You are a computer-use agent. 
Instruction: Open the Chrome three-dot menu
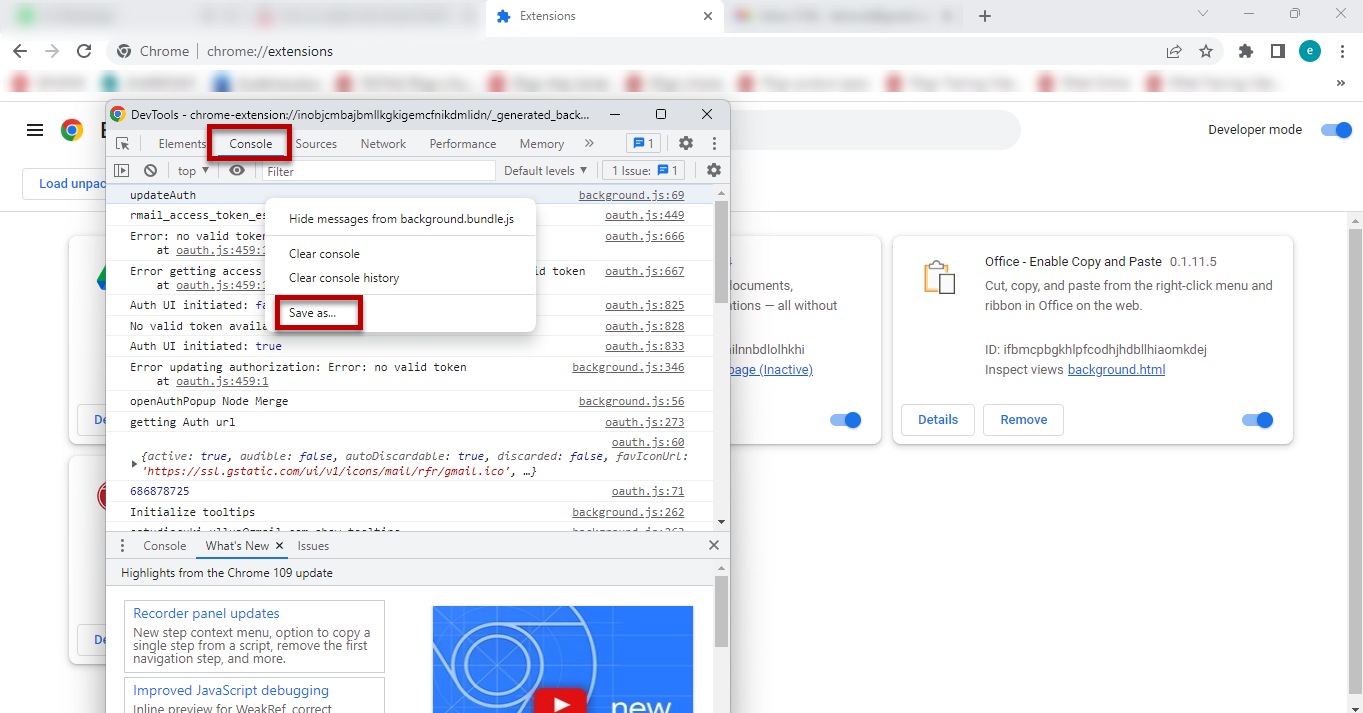point(1342,51)
